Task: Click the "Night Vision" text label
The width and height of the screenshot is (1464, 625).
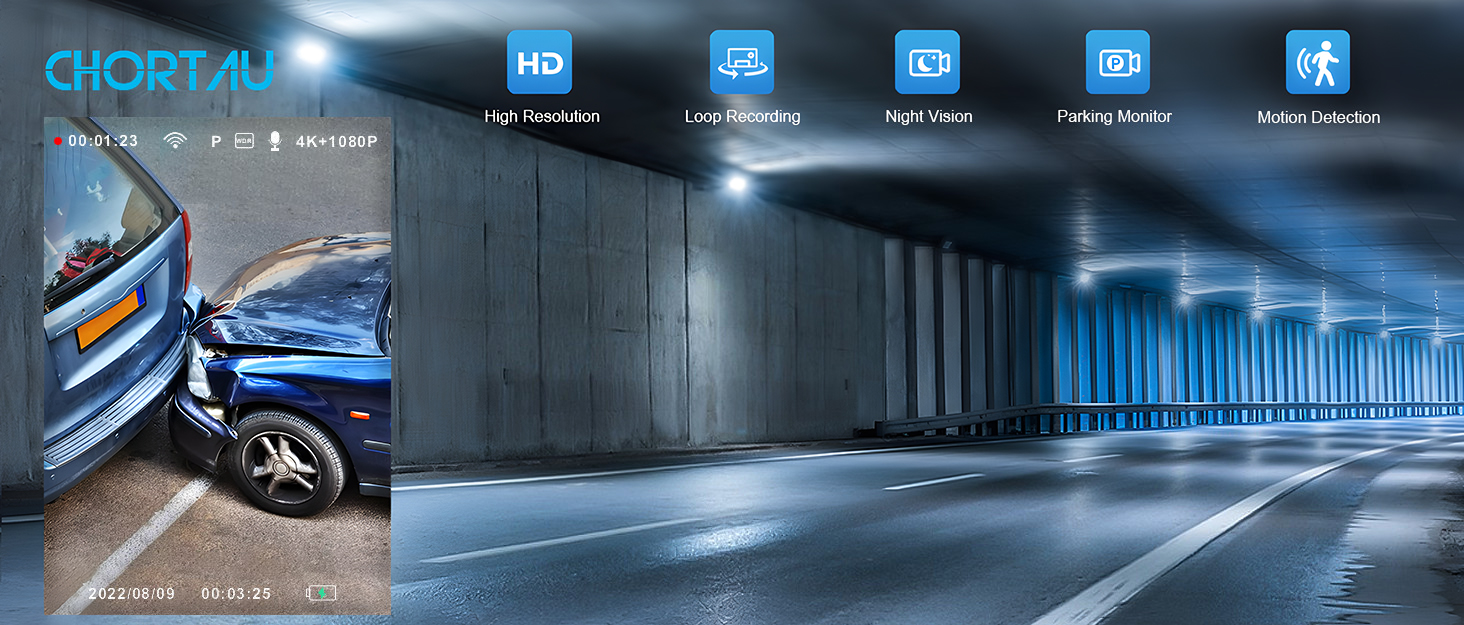Action: [928, 116]
